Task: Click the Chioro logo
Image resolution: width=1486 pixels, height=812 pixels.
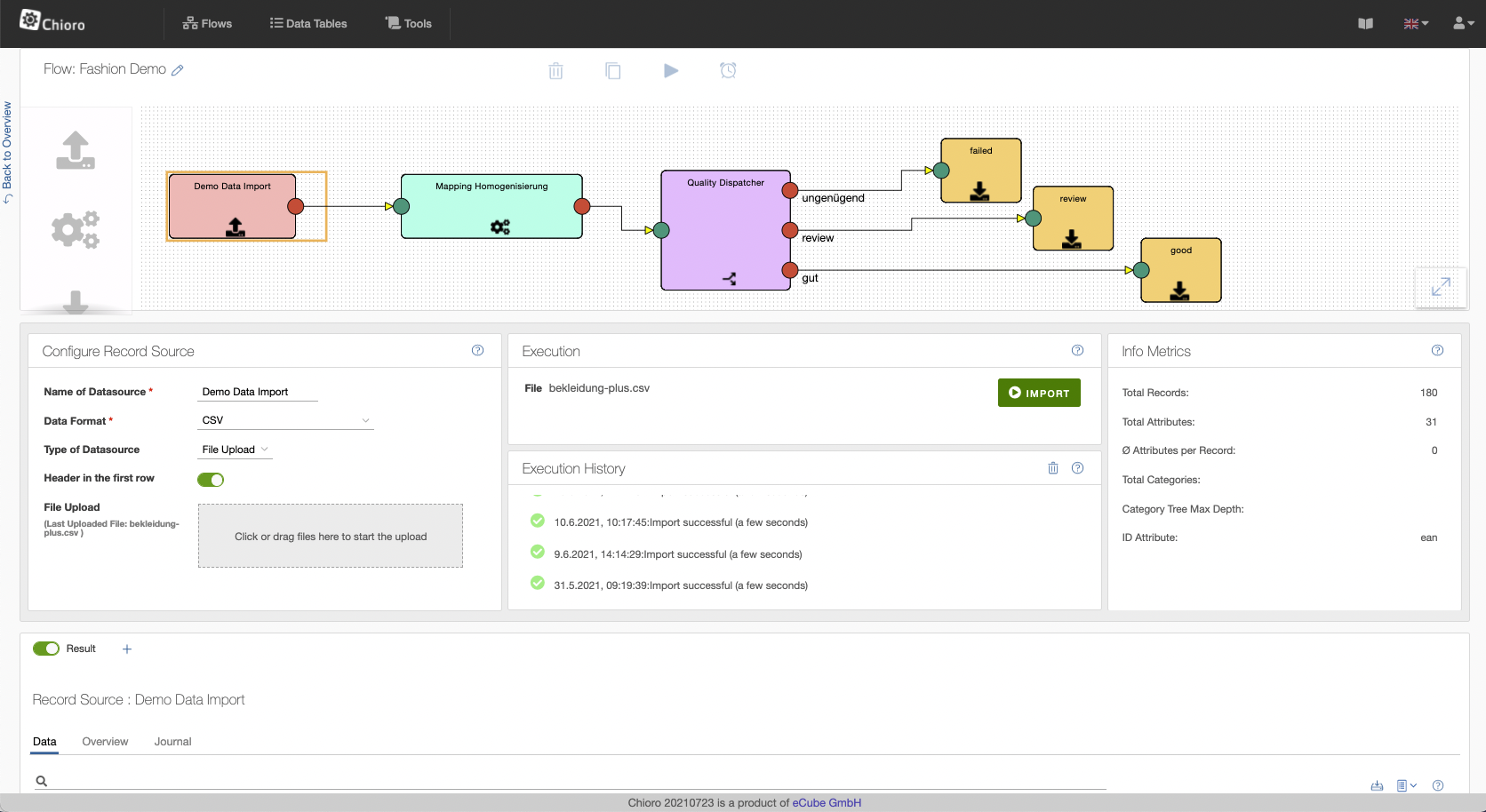Action: pyautogui.click(x=52, y=21)
